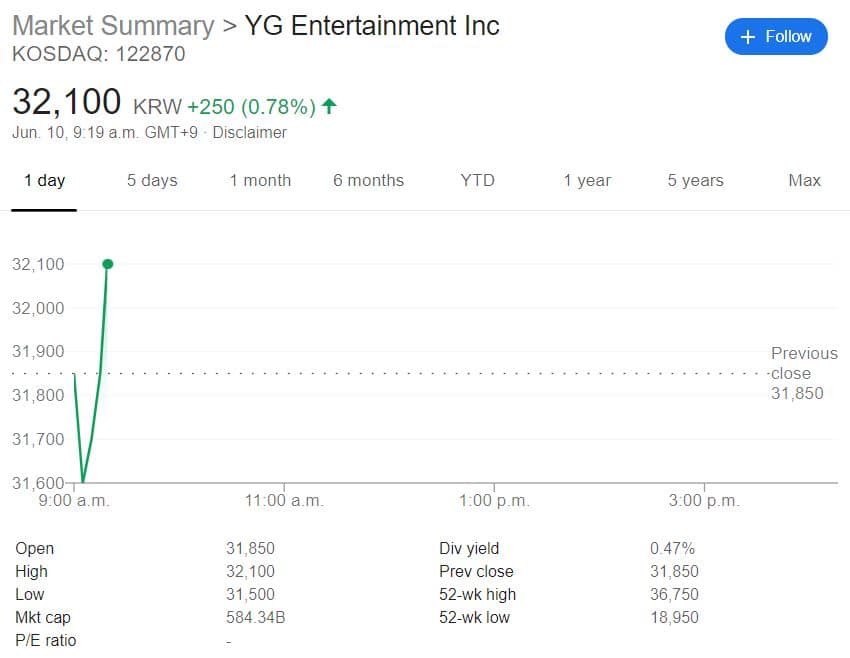850x658 pixels.
Task: Click the Follow button
Action: 776,37
